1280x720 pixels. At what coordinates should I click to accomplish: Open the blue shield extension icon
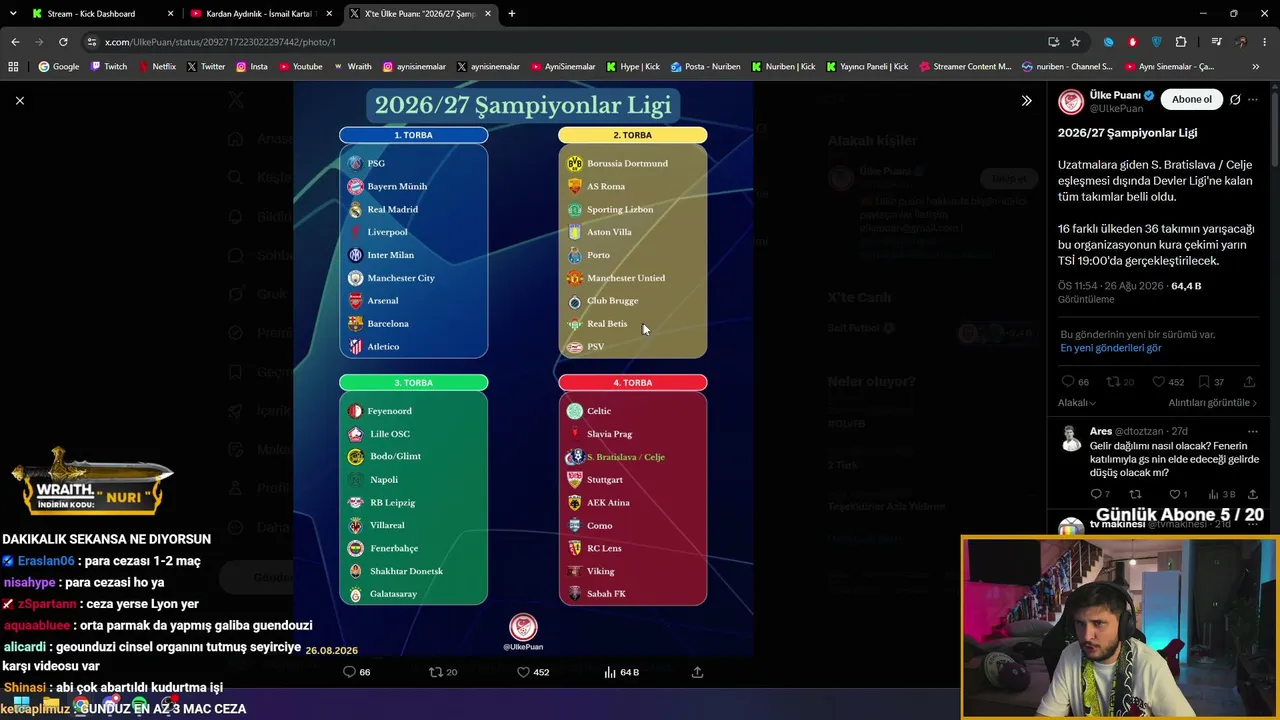pos(1157,42)
